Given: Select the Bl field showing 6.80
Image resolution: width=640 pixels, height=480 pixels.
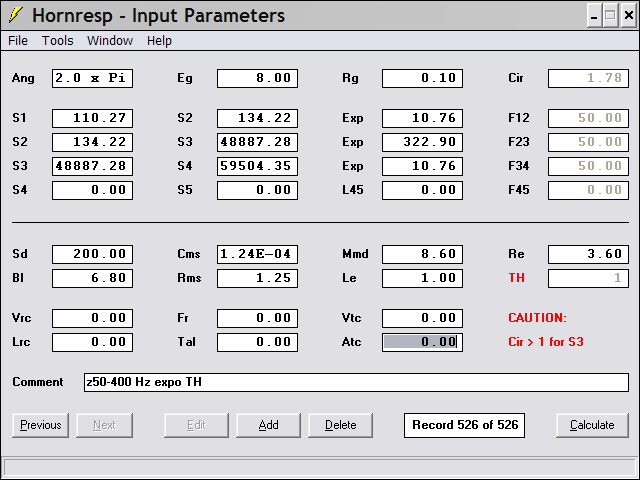Looking at the screenshot, I should (x=92, y=278).
